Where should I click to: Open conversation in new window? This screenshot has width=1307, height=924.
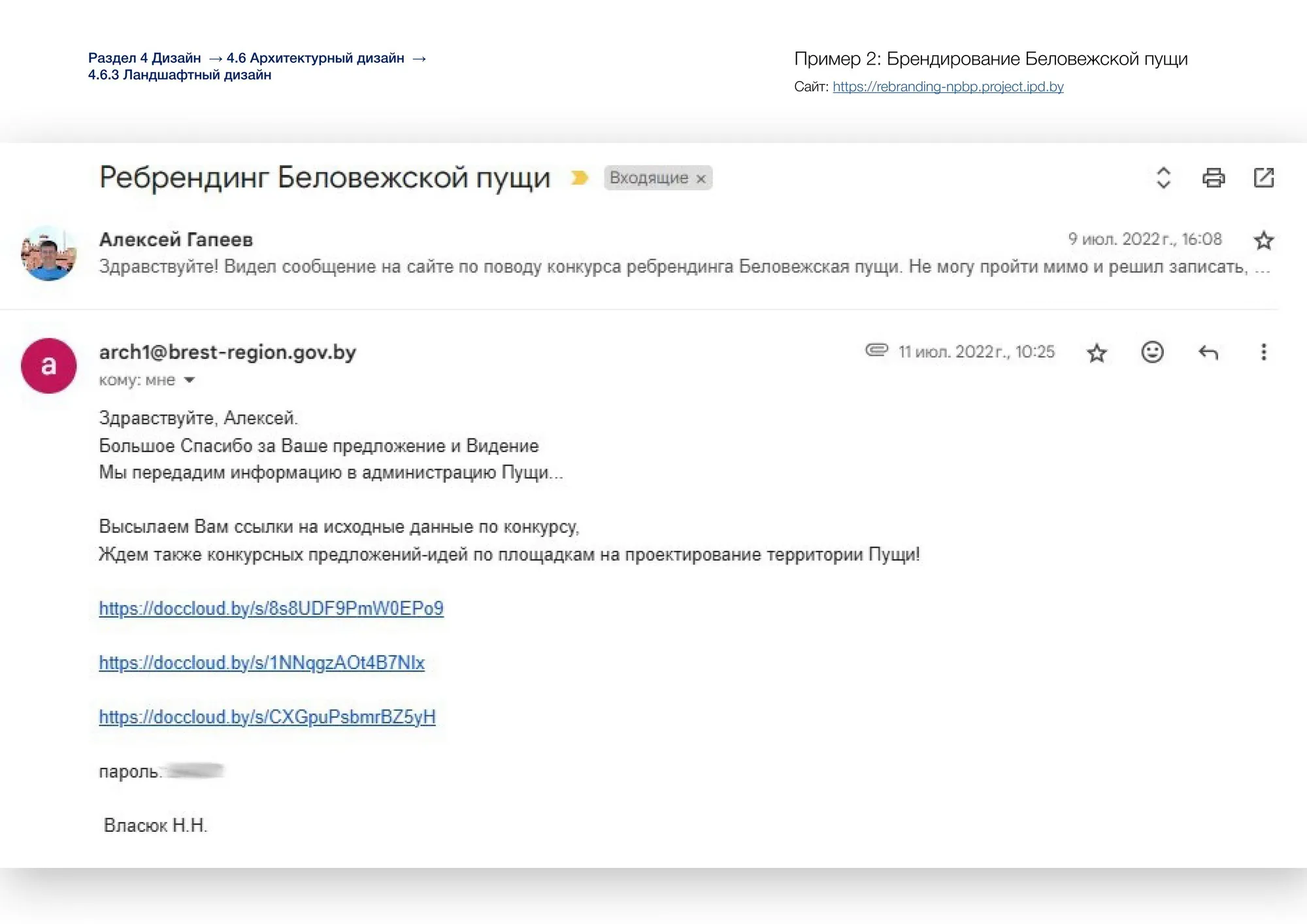click(1264, 178)
